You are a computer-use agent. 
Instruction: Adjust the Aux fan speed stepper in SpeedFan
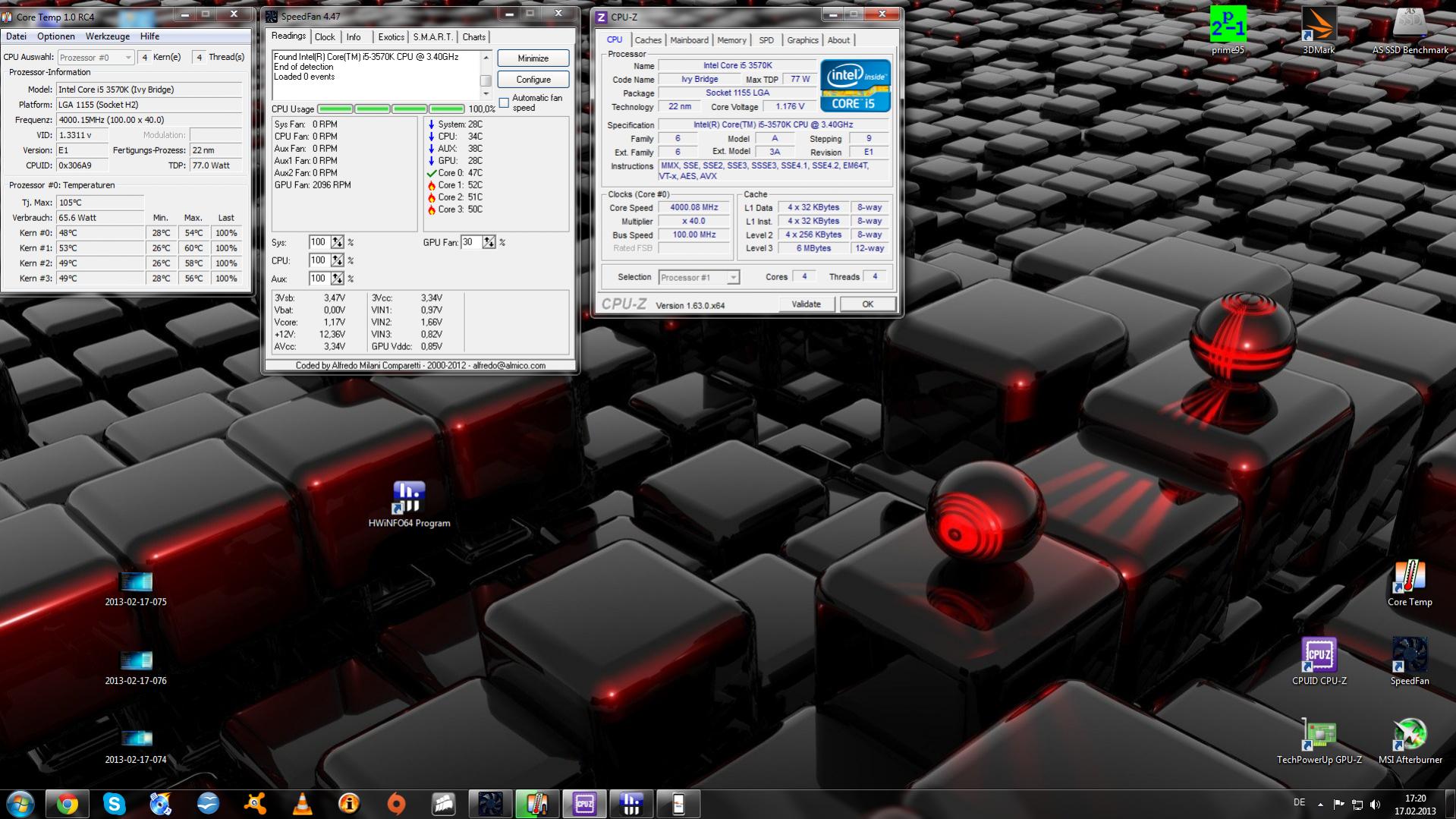click(x=338, y=279)
